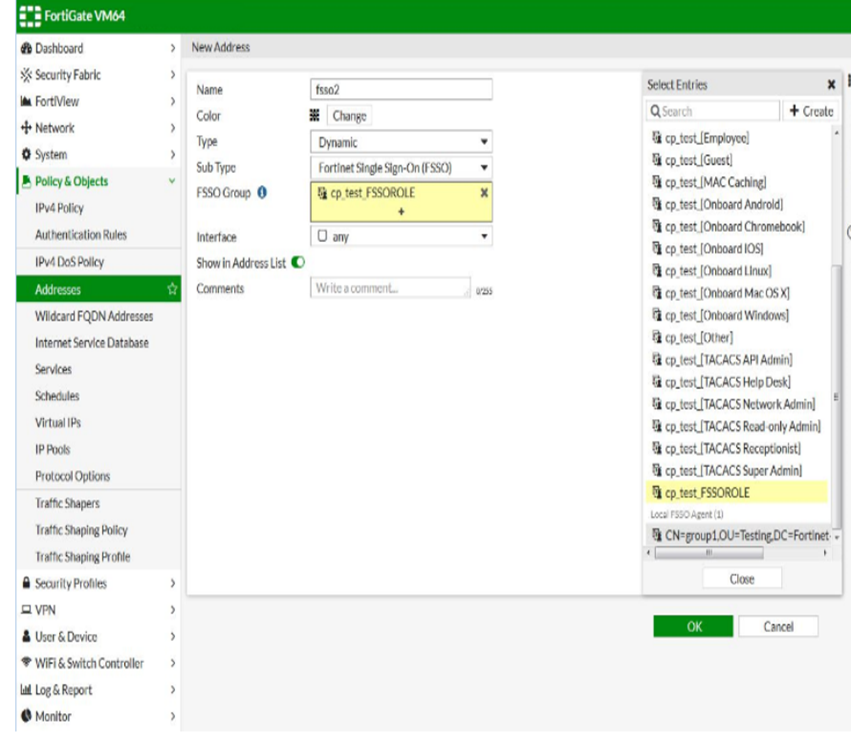Expand the Network chevron
Image resolution: width=851 pixels, height=743 pixels.
click(x=173, y=128)
